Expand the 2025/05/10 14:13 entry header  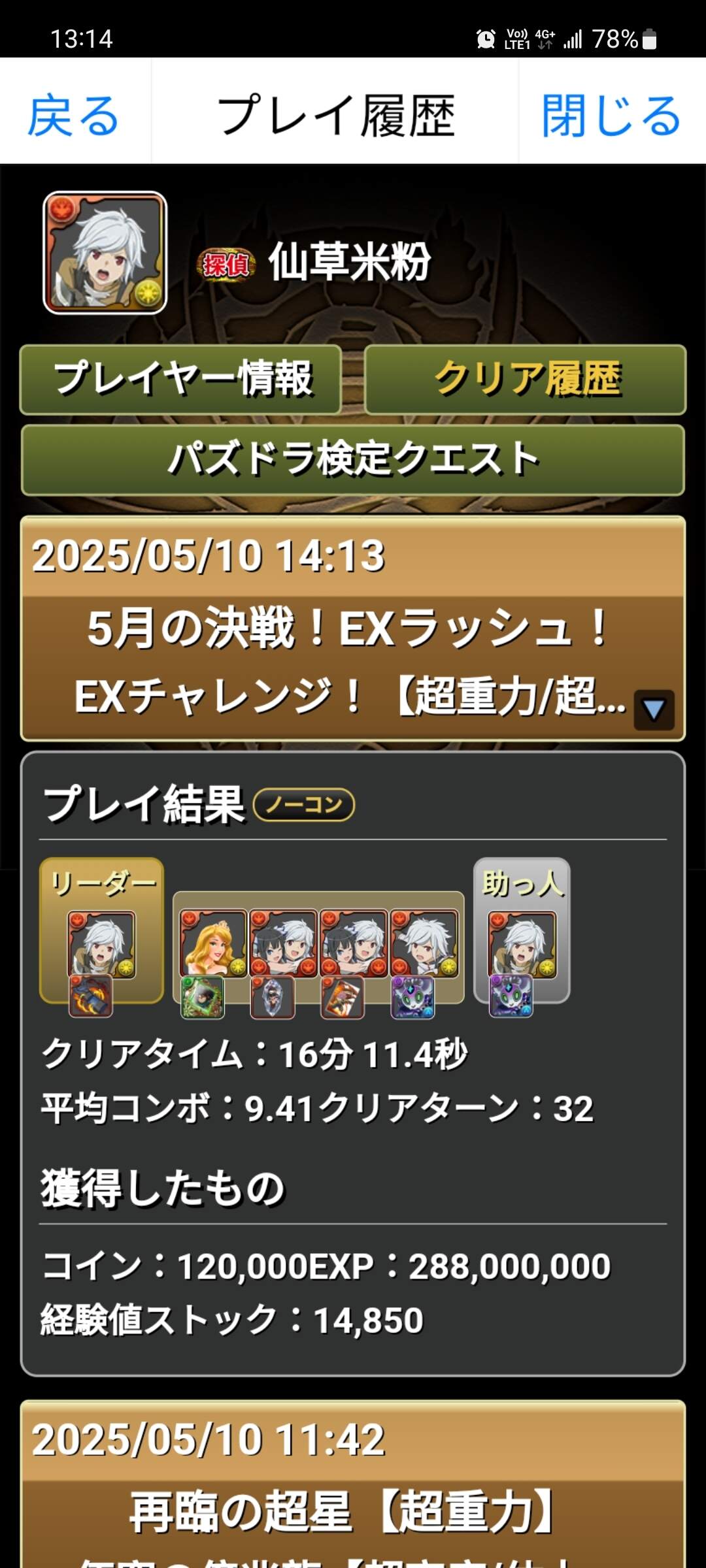click(x=353, y=629)
